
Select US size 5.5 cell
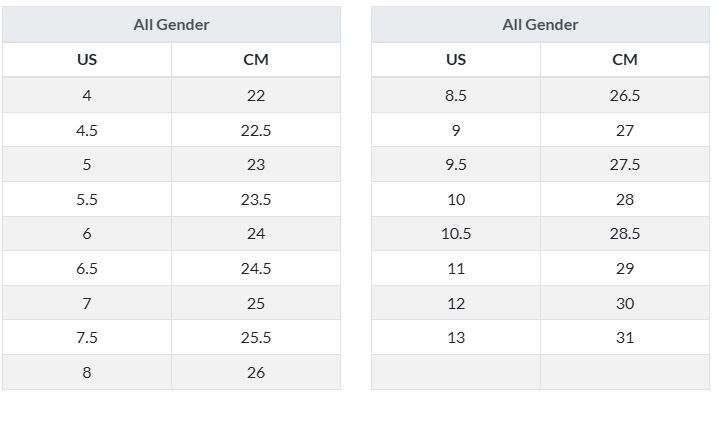(87, 199)
